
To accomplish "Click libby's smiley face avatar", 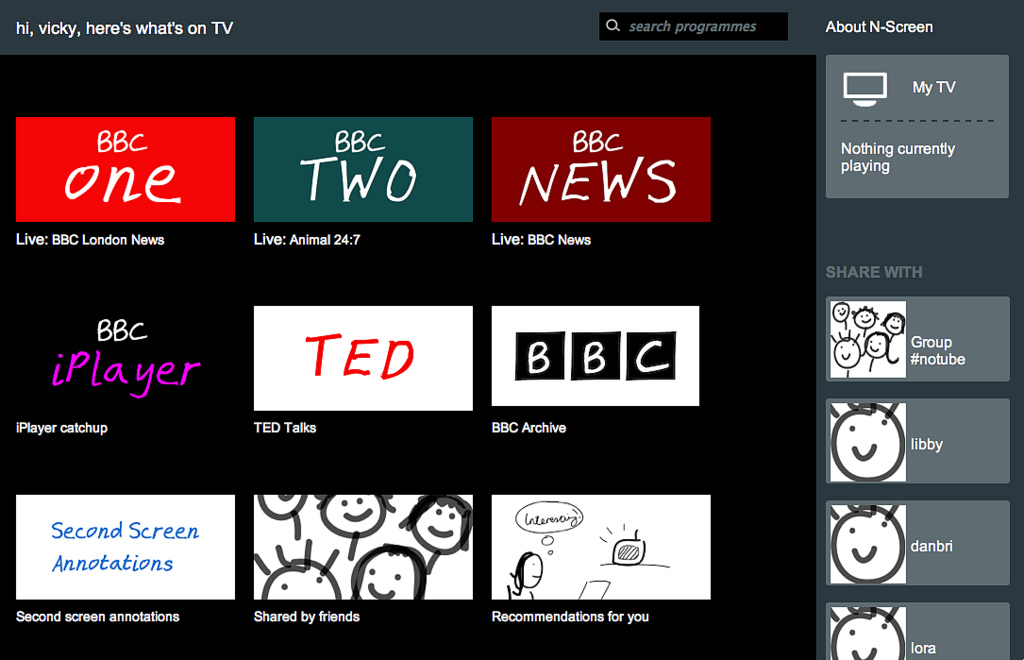I will [868, 442].
